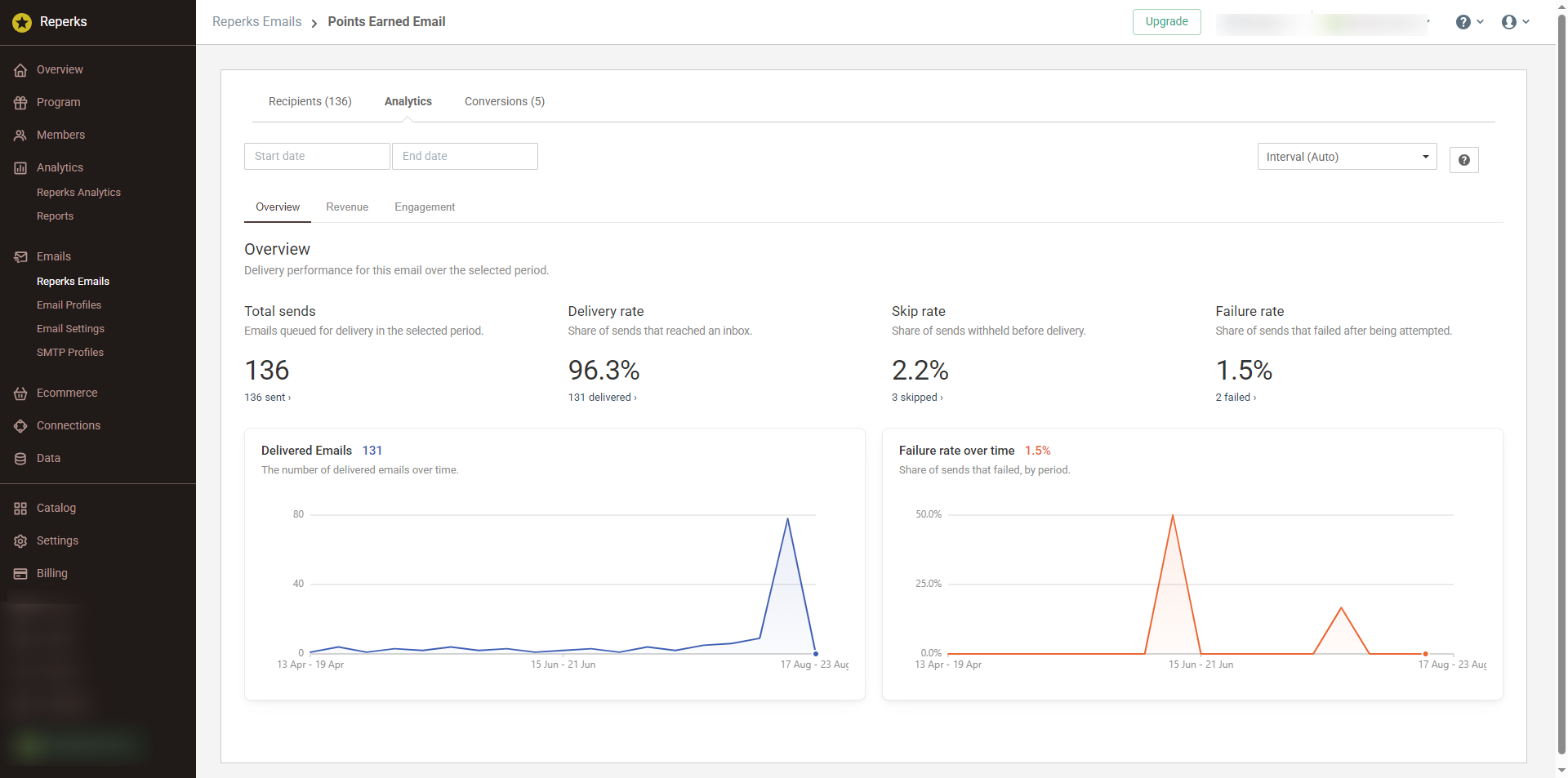This screenshot has height=778, width=1568.
Task: Click the Program gift icon
Action: [x=20, y=103]
